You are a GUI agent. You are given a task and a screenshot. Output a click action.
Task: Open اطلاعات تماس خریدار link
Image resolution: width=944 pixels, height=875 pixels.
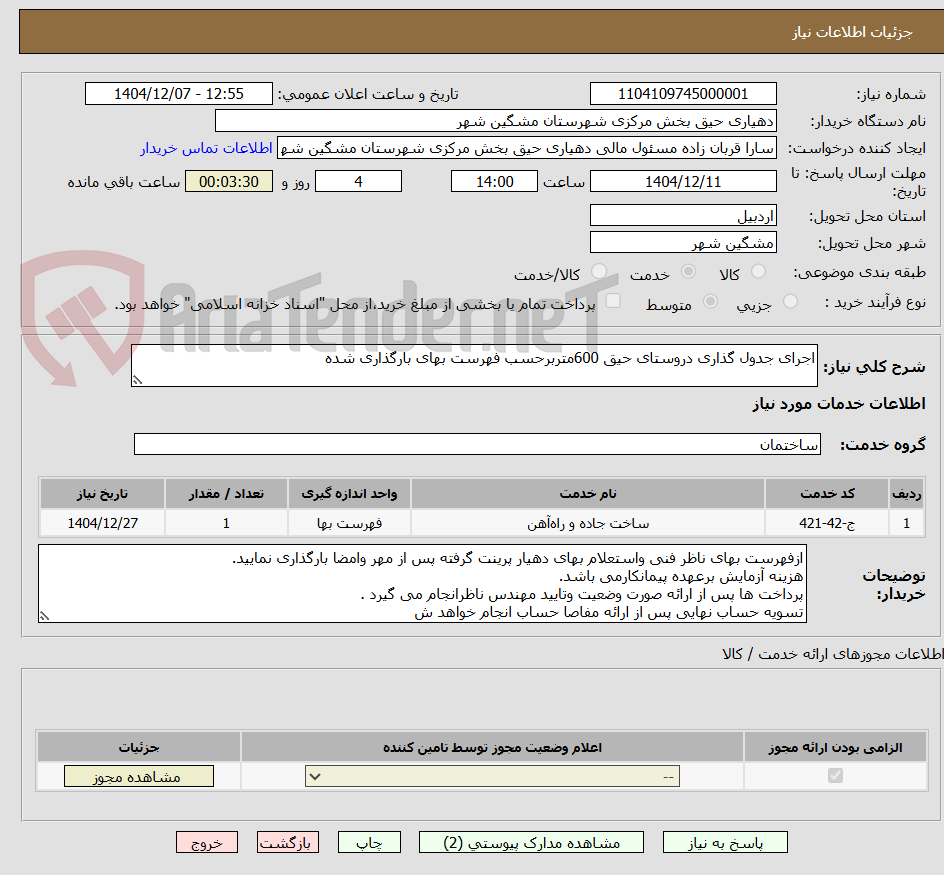click(206, 148)
